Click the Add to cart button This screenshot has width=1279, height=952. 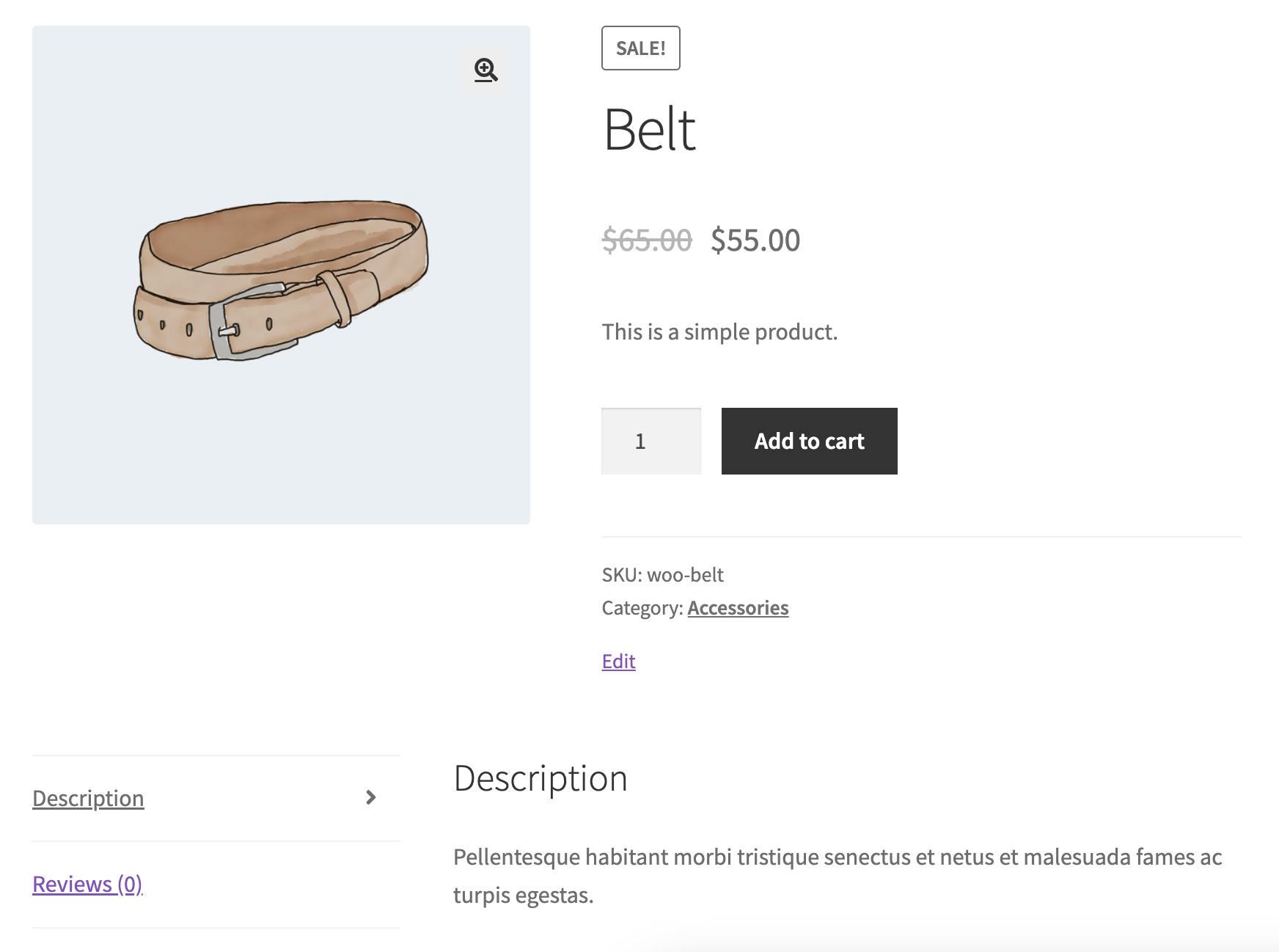809,441
